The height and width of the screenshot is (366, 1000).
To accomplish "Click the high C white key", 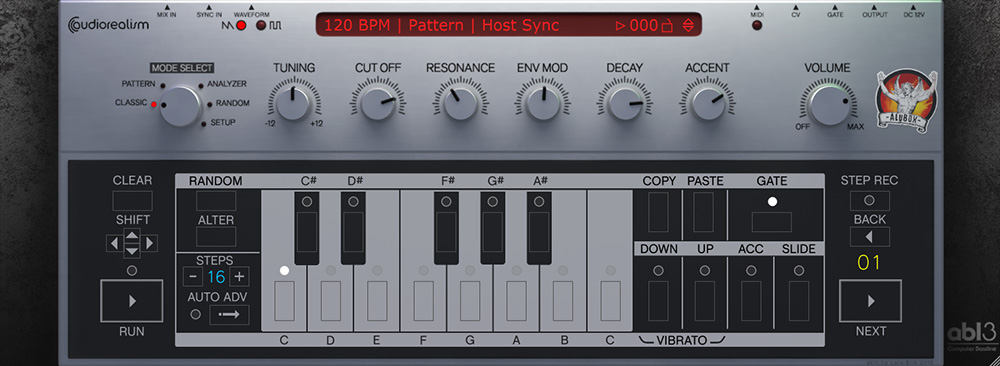I will tap(610, 300).
